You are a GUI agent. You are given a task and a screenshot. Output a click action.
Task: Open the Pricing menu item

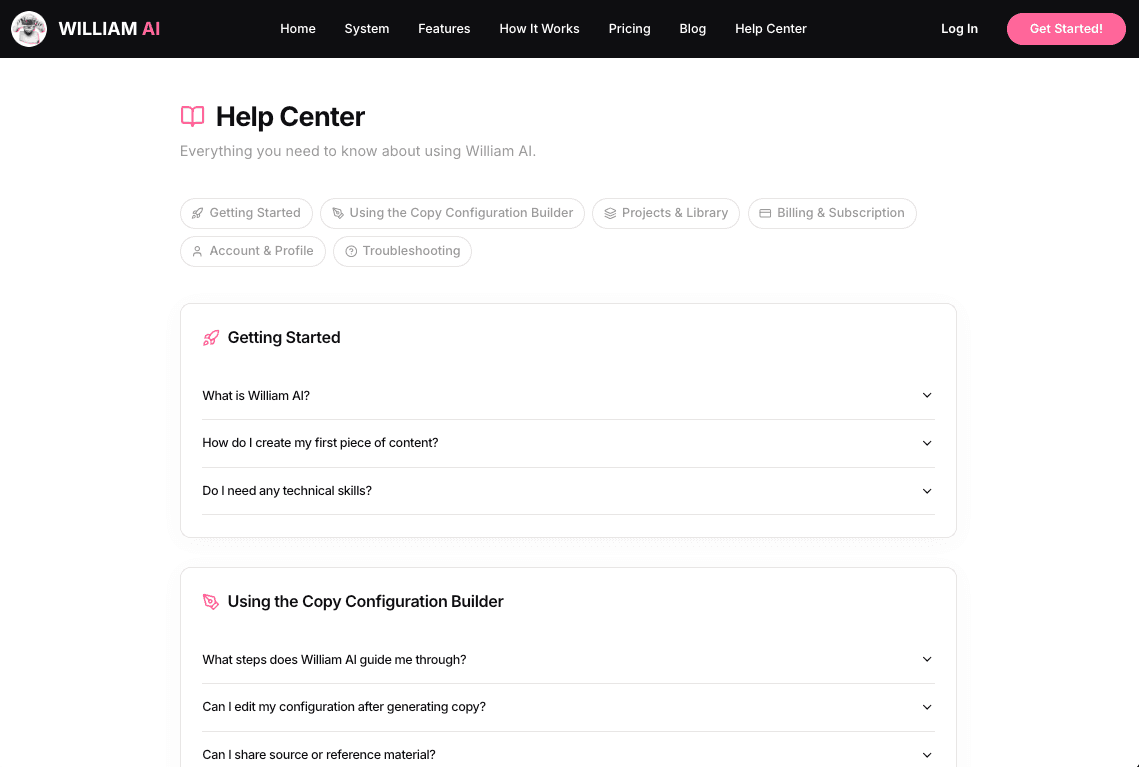tap(629, 29)
